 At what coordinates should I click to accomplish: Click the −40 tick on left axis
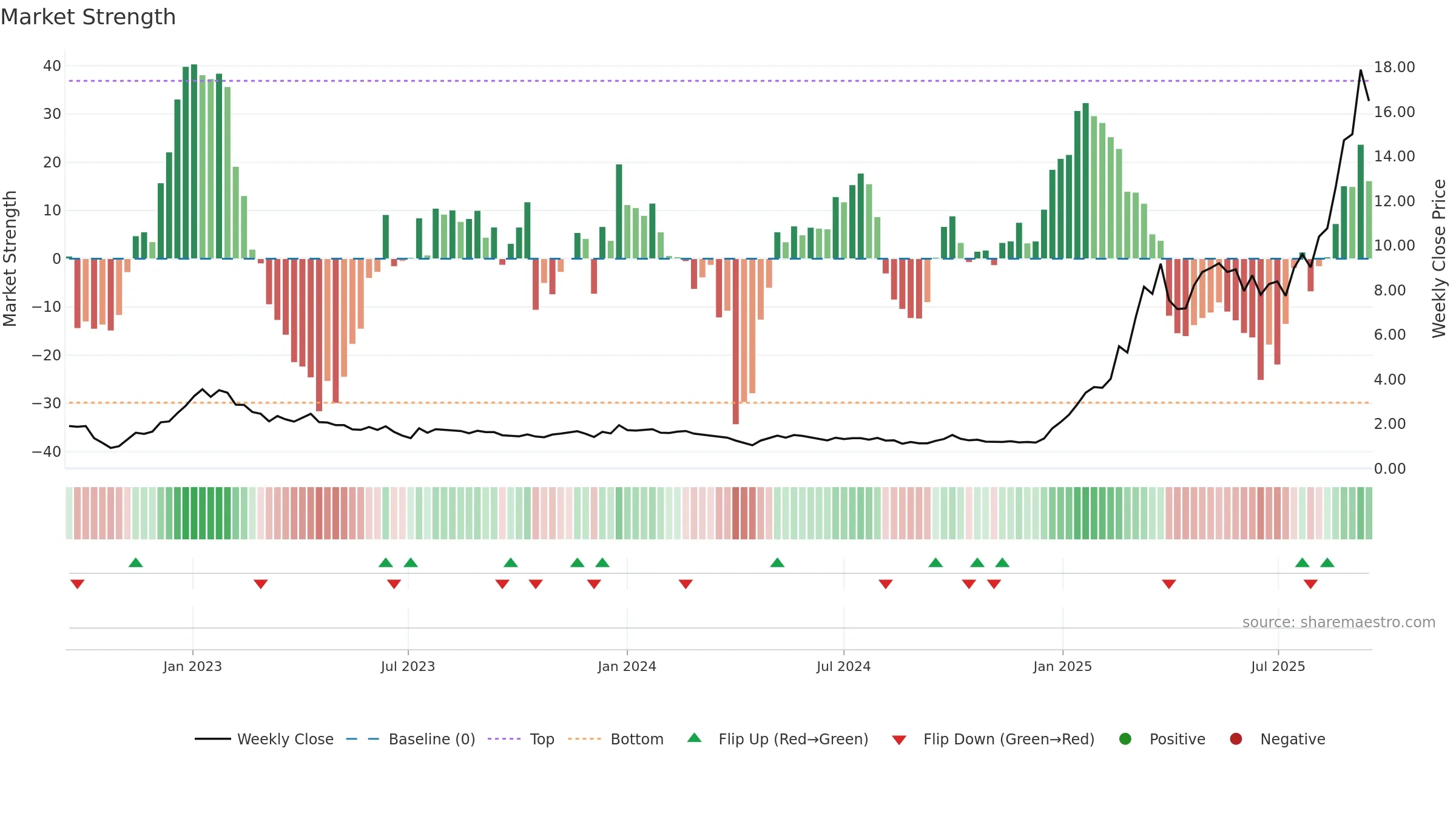coord(47,452)
